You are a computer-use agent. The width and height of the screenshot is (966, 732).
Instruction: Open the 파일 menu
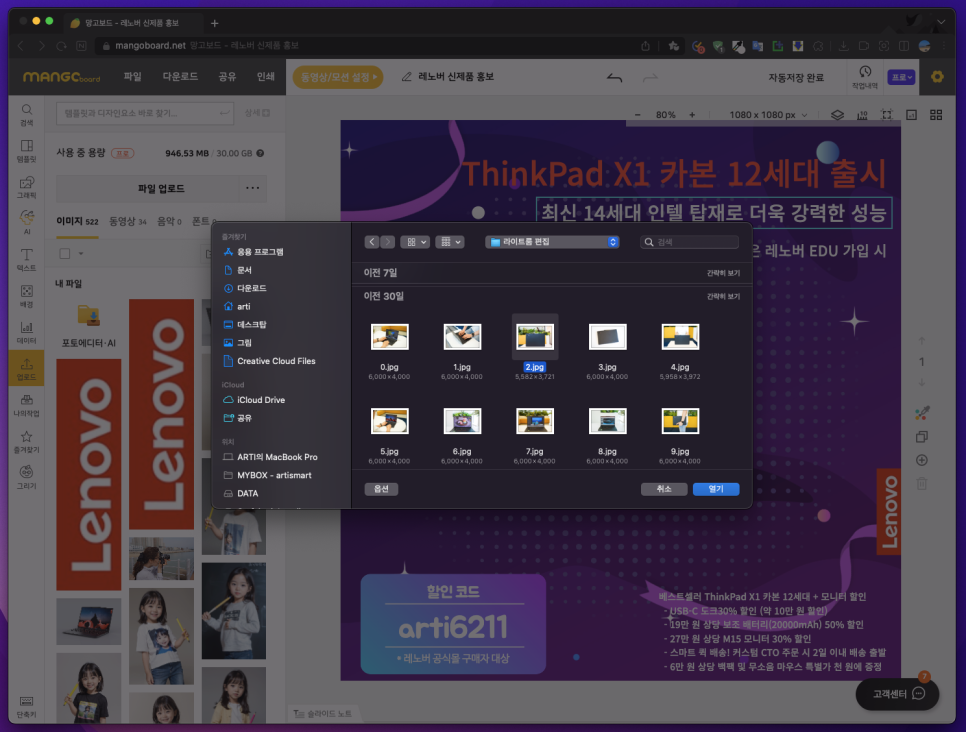132,76
